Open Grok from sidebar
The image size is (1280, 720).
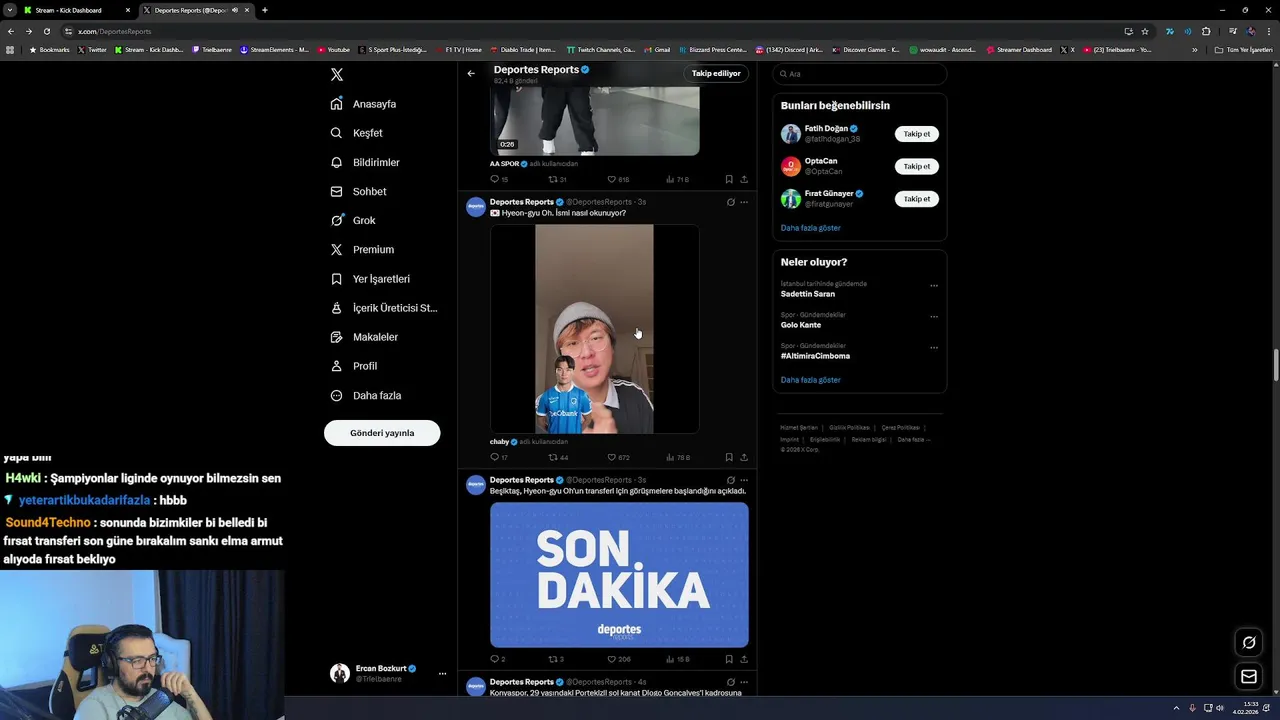click(353, 220)
